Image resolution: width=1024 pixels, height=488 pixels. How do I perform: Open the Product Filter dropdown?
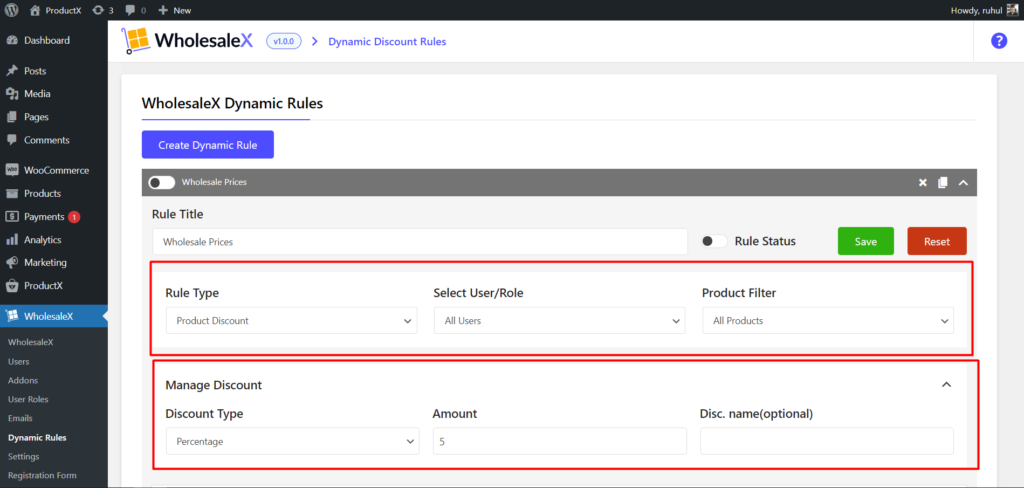tap(828, 321)
